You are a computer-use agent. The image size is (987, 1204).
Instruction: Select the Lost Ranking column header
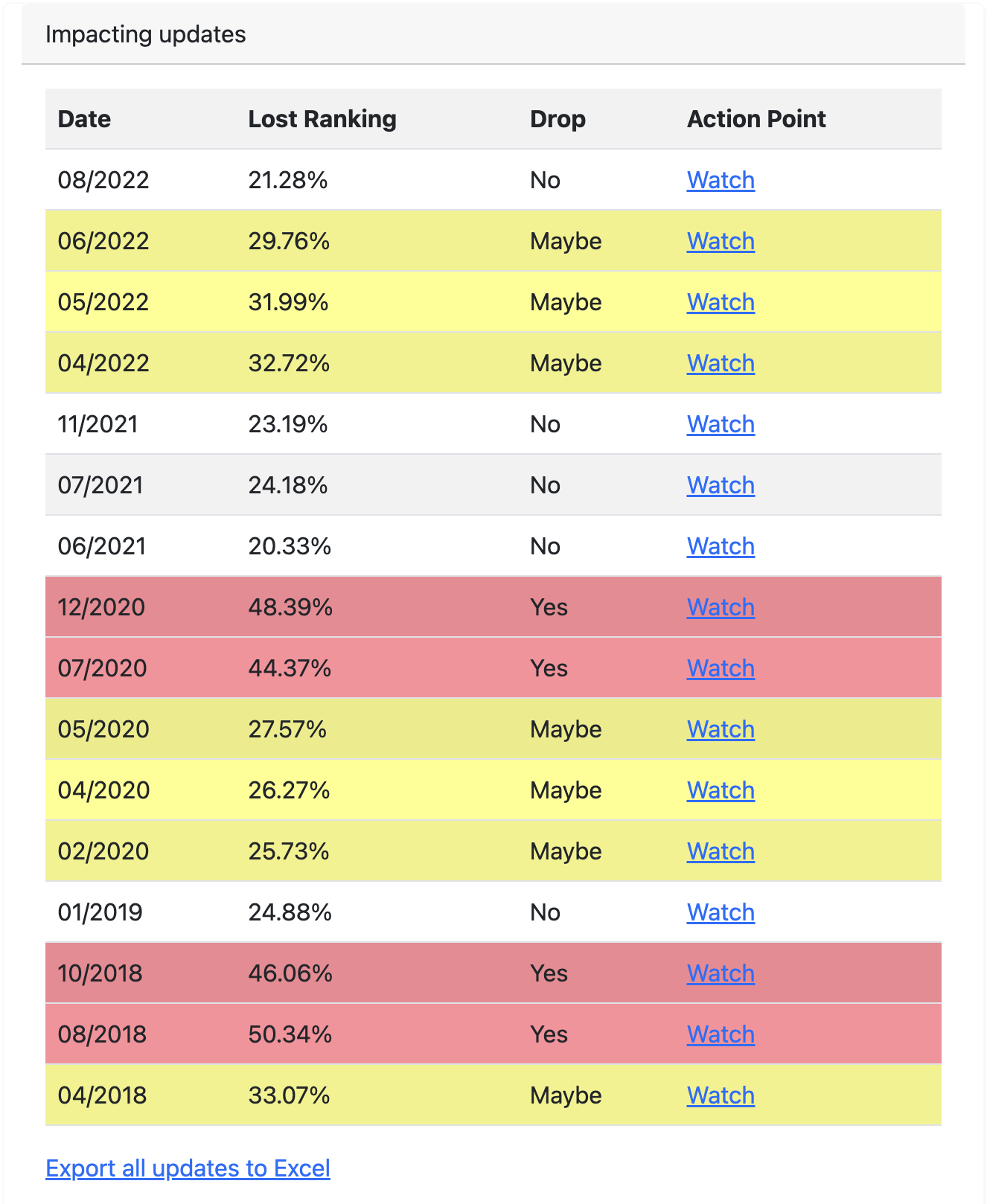(322, 119)
